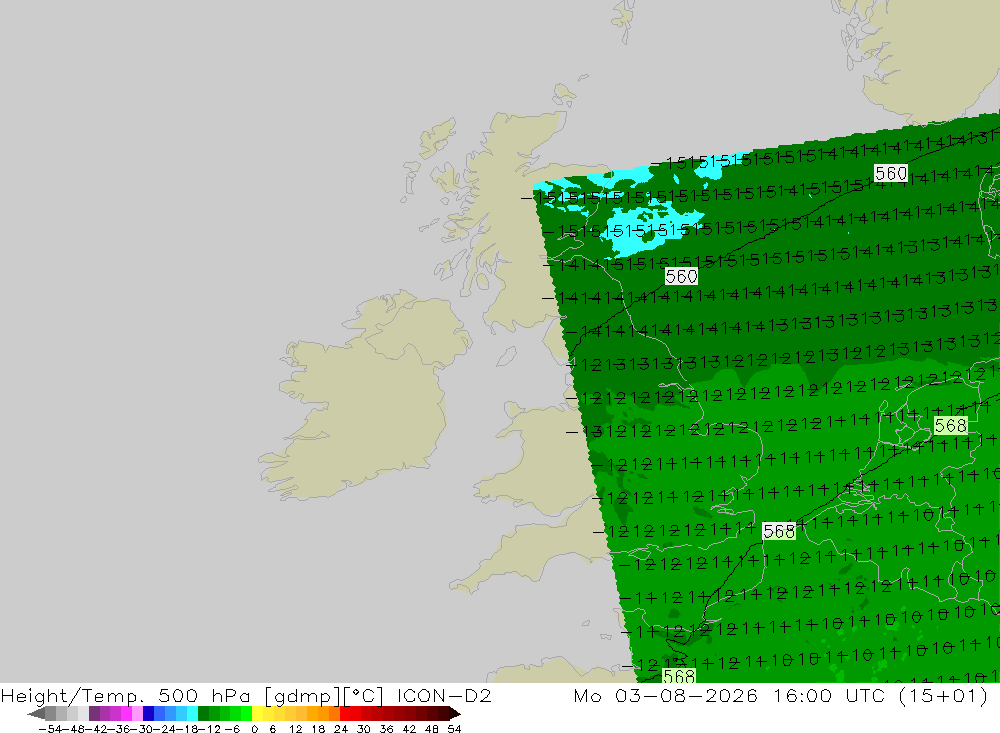The image size is (1000, 733).
Task: Click the rightmost 568 contour label
Action: coord(950,425)
